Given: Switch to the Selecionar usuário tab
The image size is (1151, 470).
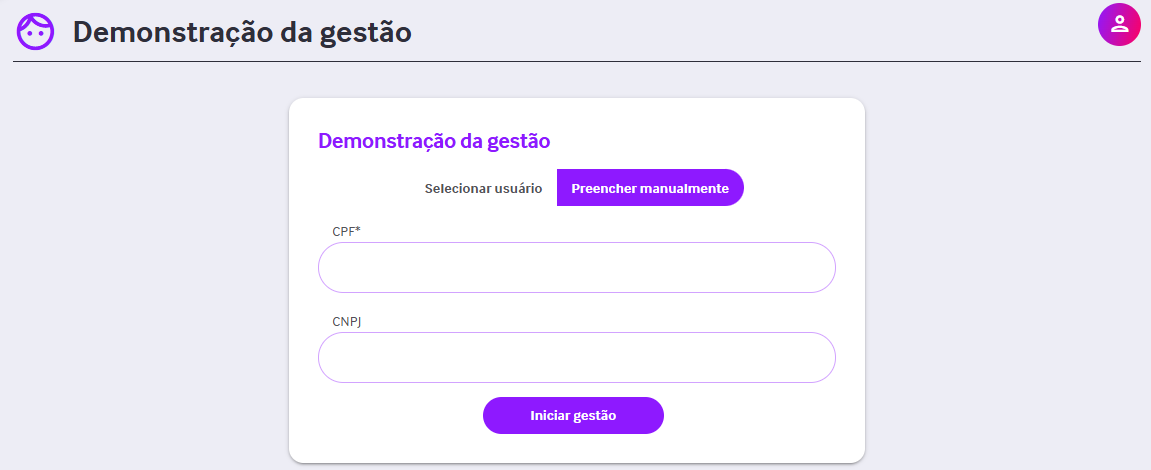Looking at the screenshot, I should click(483, 188).
